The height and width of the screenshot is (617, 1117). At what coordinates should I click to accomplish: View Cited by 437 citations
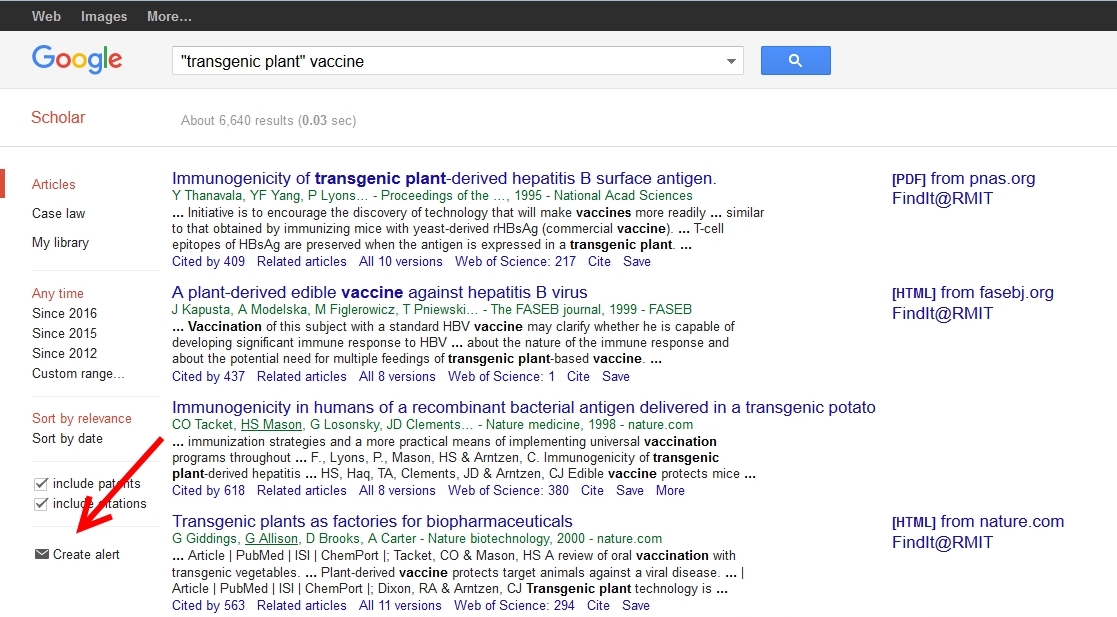click(x=208, y=376)
